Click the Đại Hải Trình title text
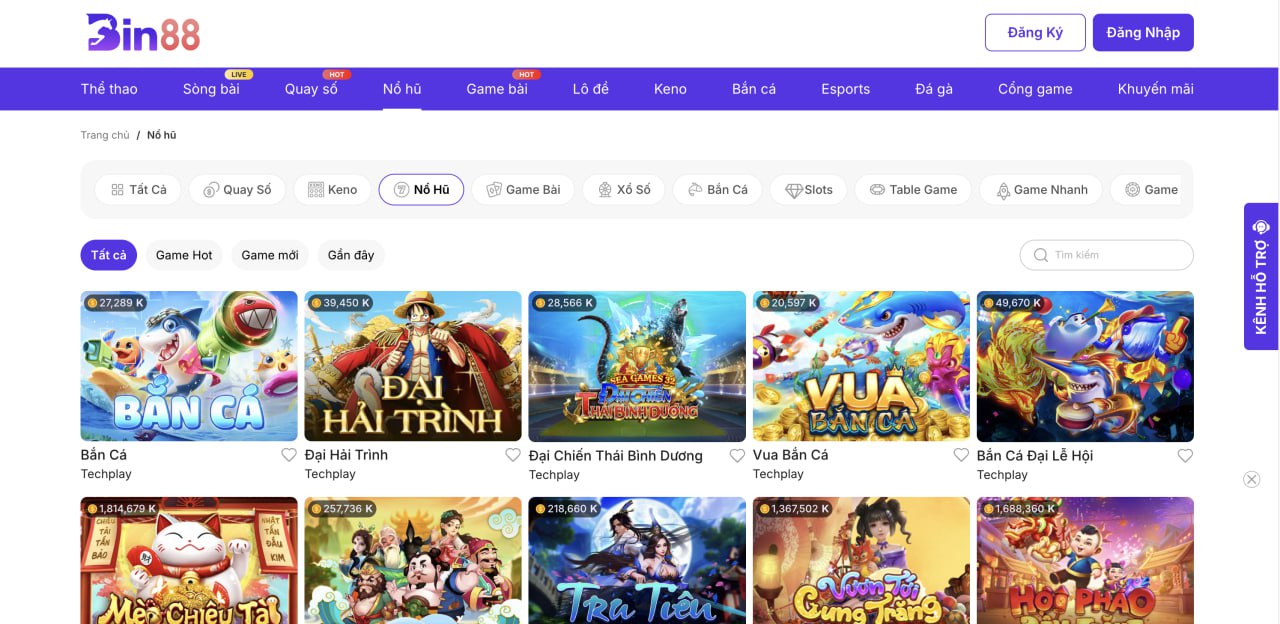The image size is (1280, 624). point(346,455)
